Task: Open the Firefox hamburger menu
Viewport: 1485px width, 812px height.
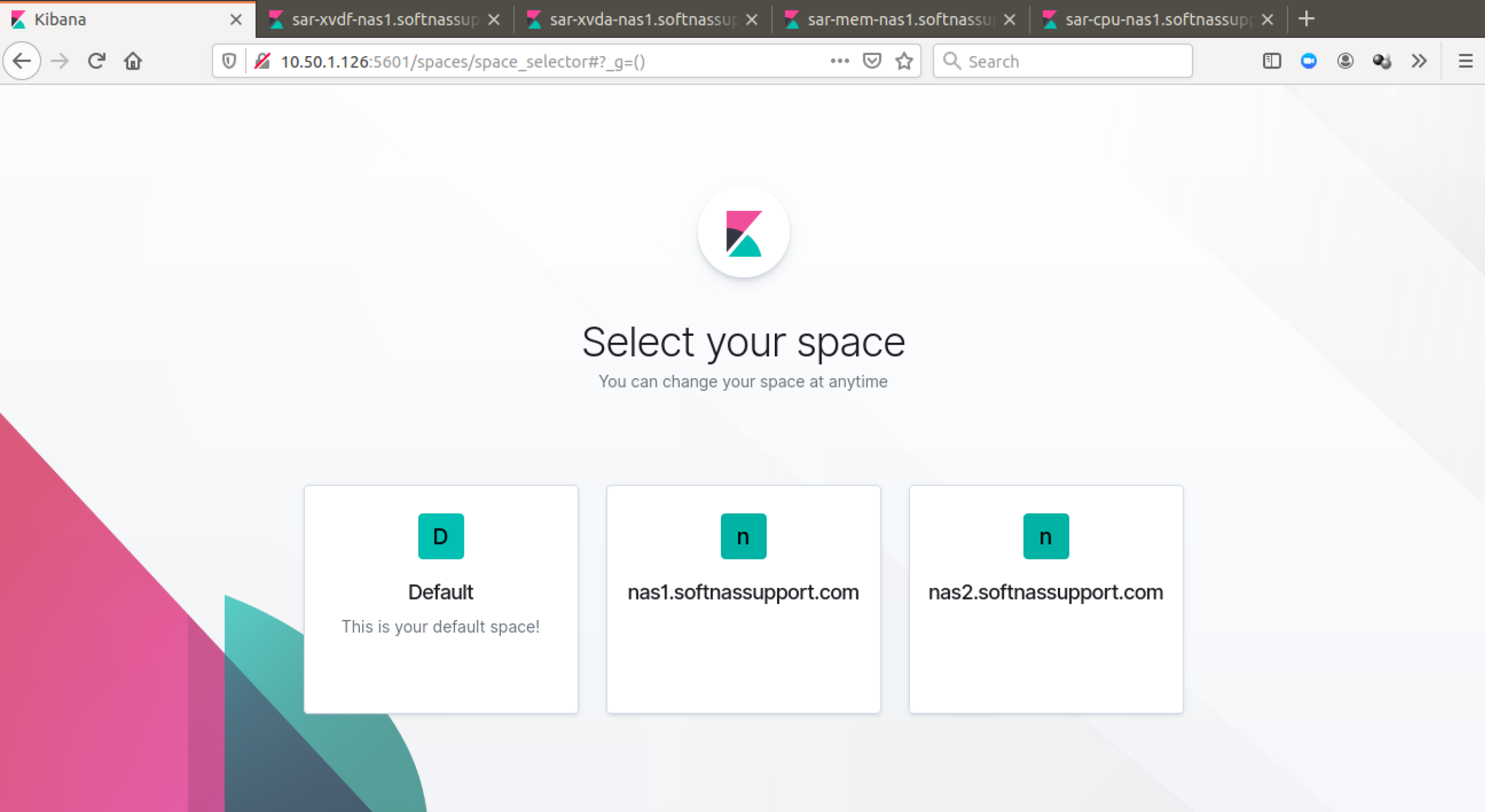Action: pos(1466,61)
